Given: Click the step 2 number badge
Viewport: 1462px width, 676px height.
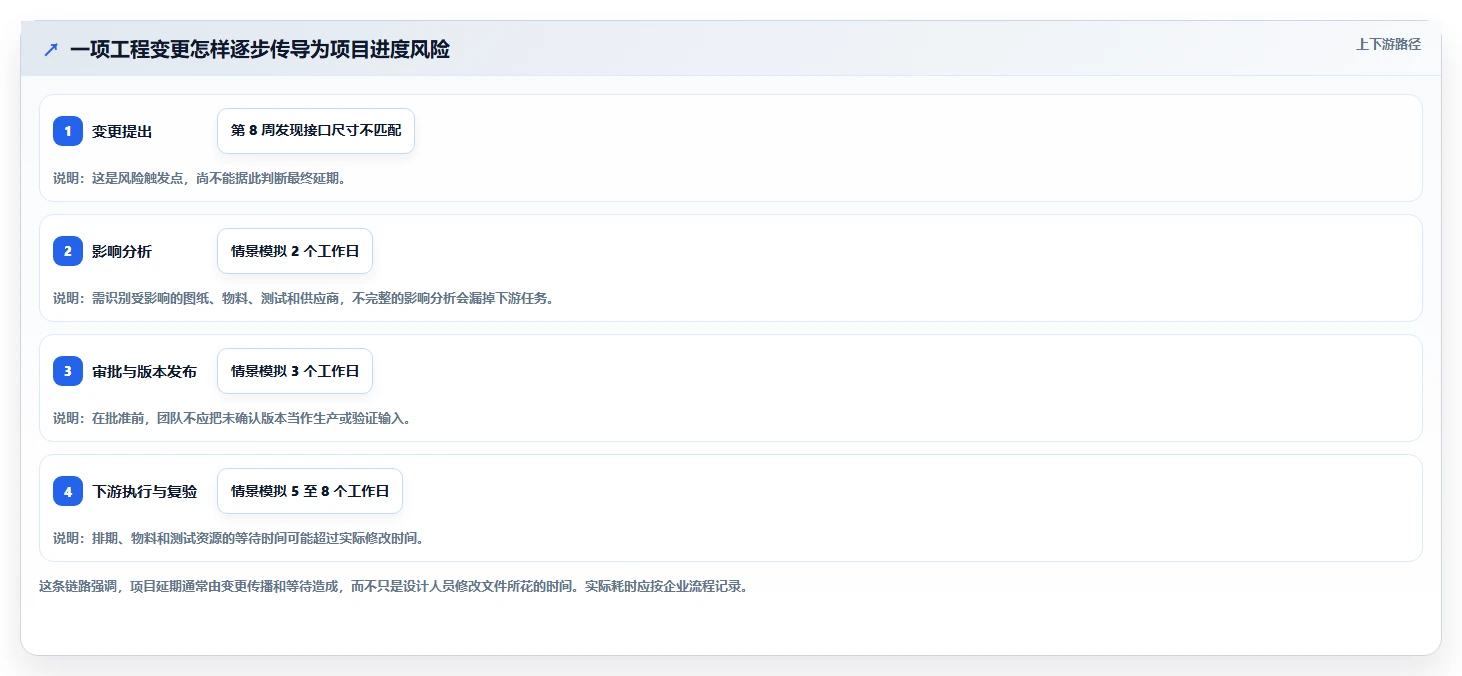Looking at the screenshot, I should coord(68,251).
